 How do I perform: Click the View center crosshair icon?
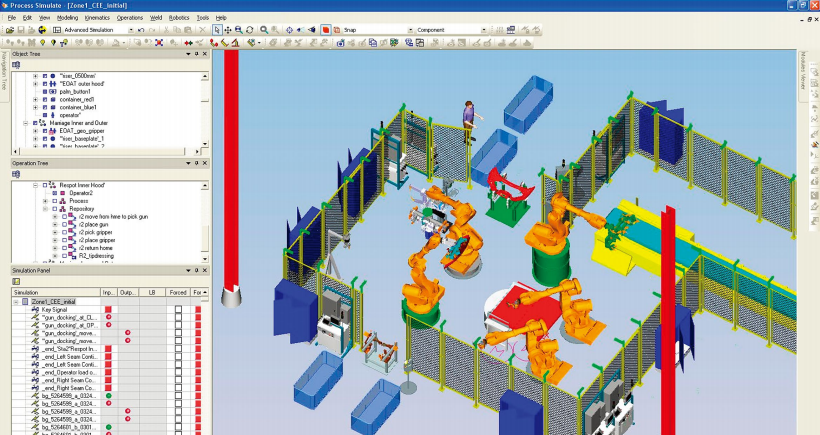click(289, 30)
